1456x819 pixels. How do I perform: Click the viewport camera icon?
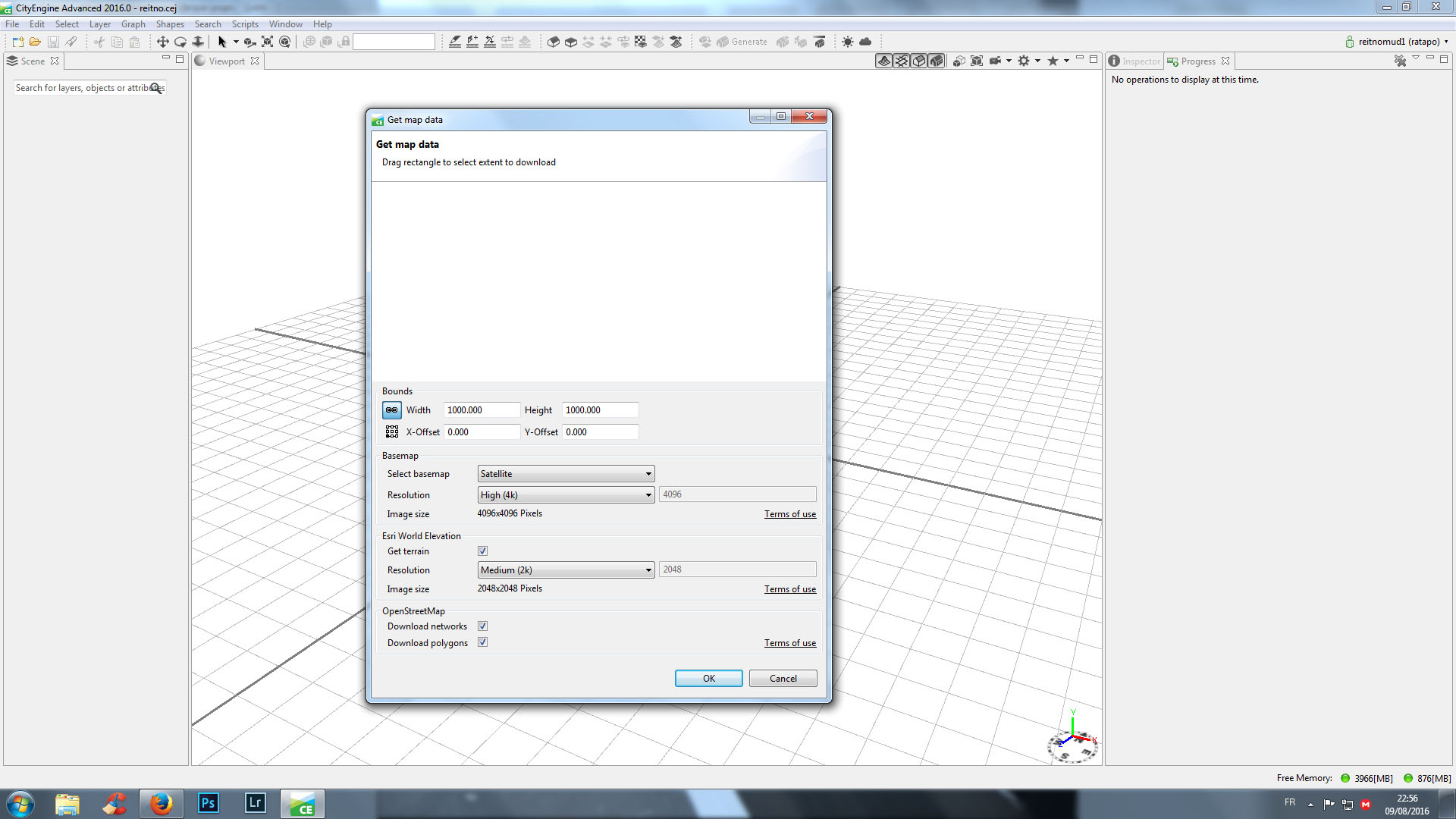[996, 61]
